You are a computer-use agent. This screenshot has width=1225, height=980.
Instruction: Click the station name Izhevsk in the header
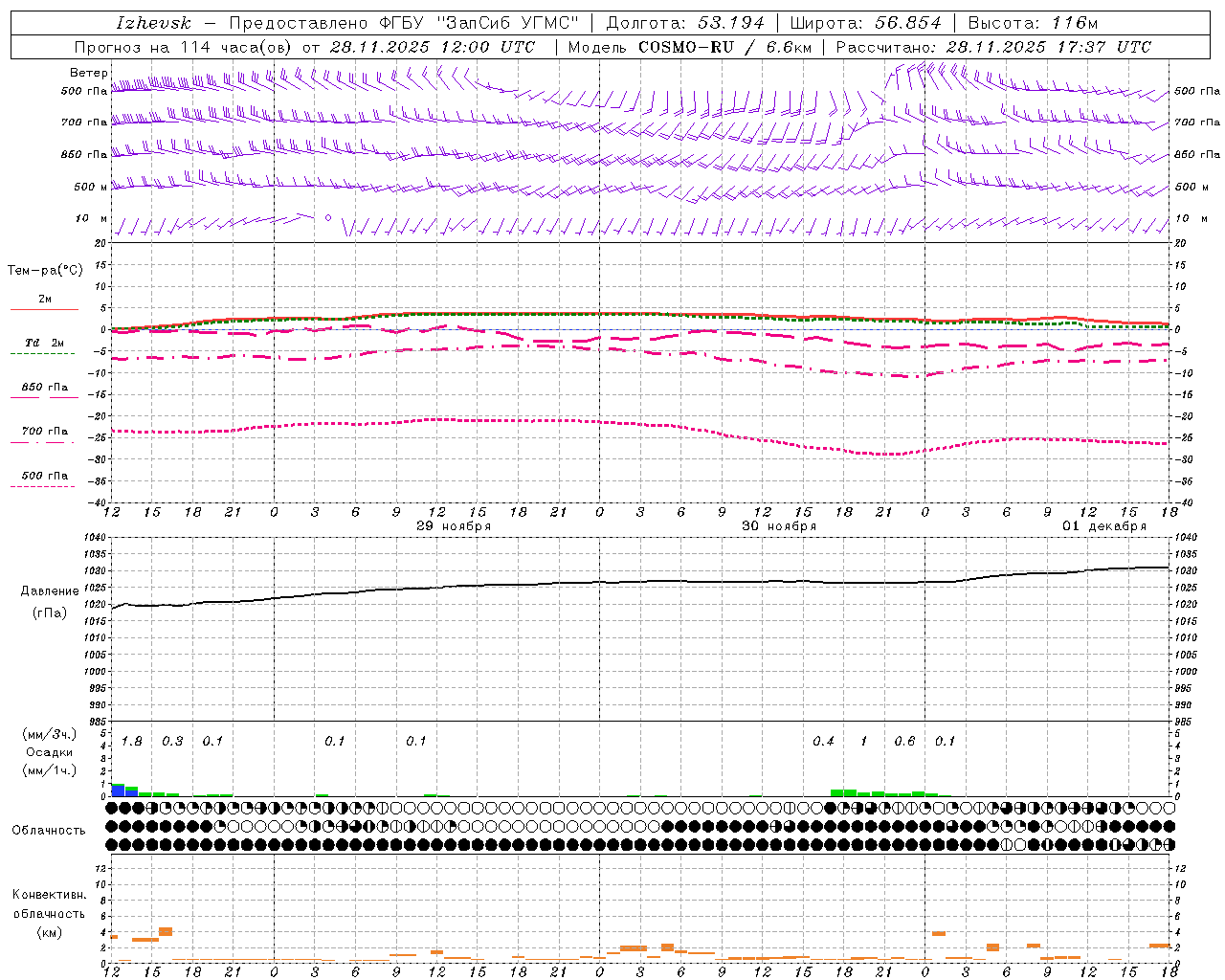pyautogui.click(x=153, y=23)
